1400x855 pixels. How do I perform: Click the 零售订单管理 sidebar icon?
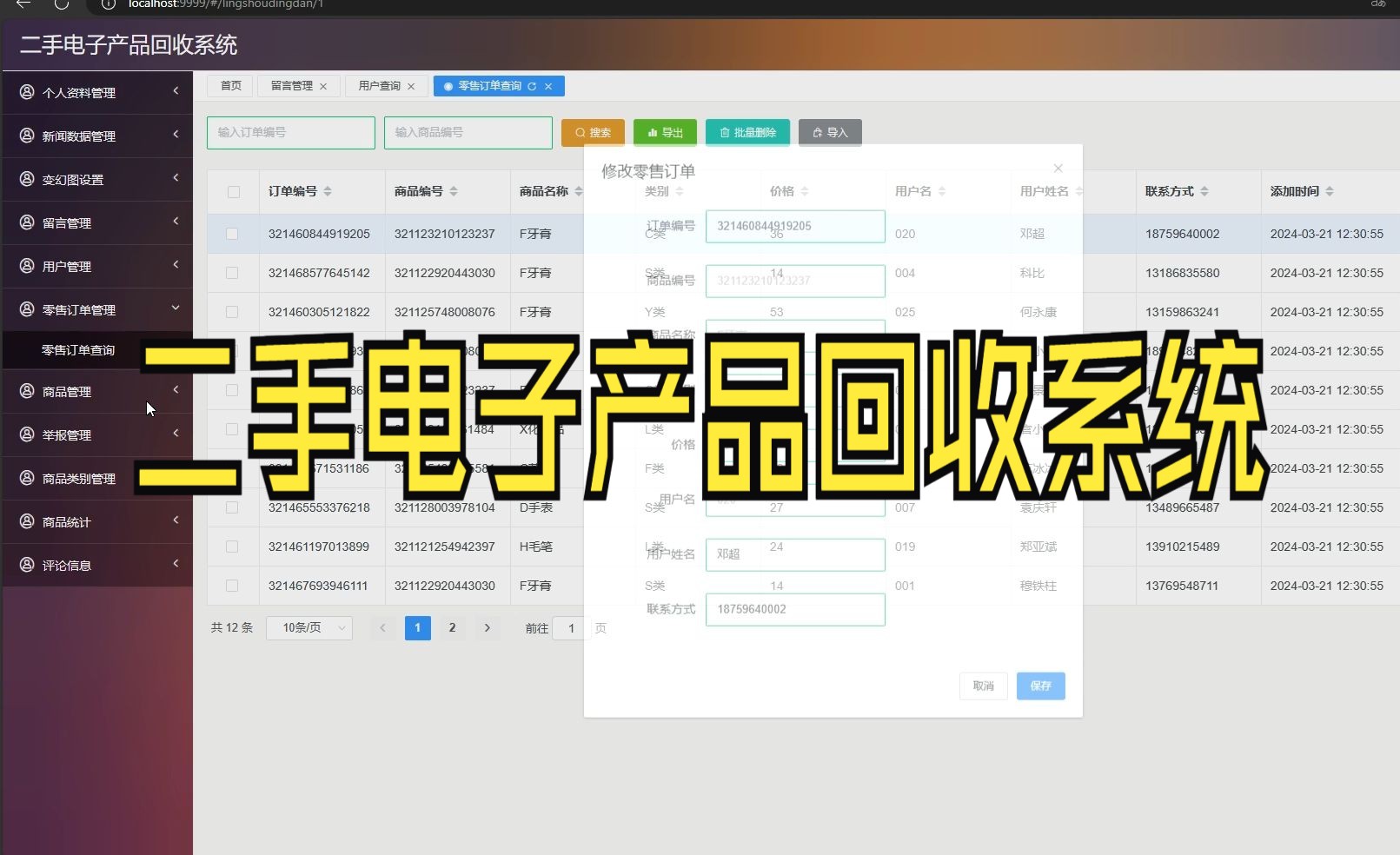click(27, 309)
